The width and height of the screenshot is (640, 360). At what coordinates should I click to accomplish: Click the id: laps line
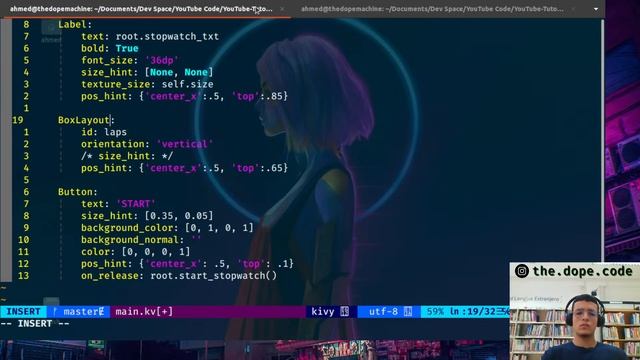(x=104, y=132)
